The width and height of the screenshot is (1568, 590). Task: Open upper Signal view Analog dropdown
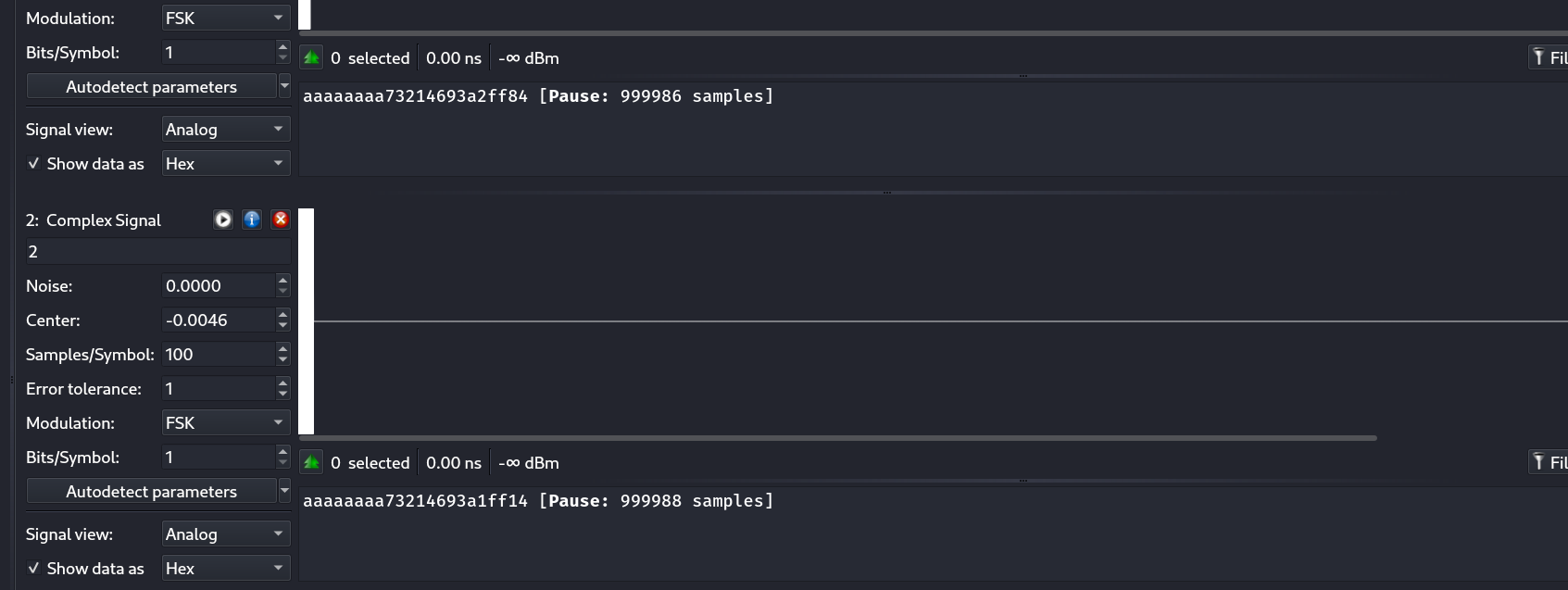(x=226, y=129)
